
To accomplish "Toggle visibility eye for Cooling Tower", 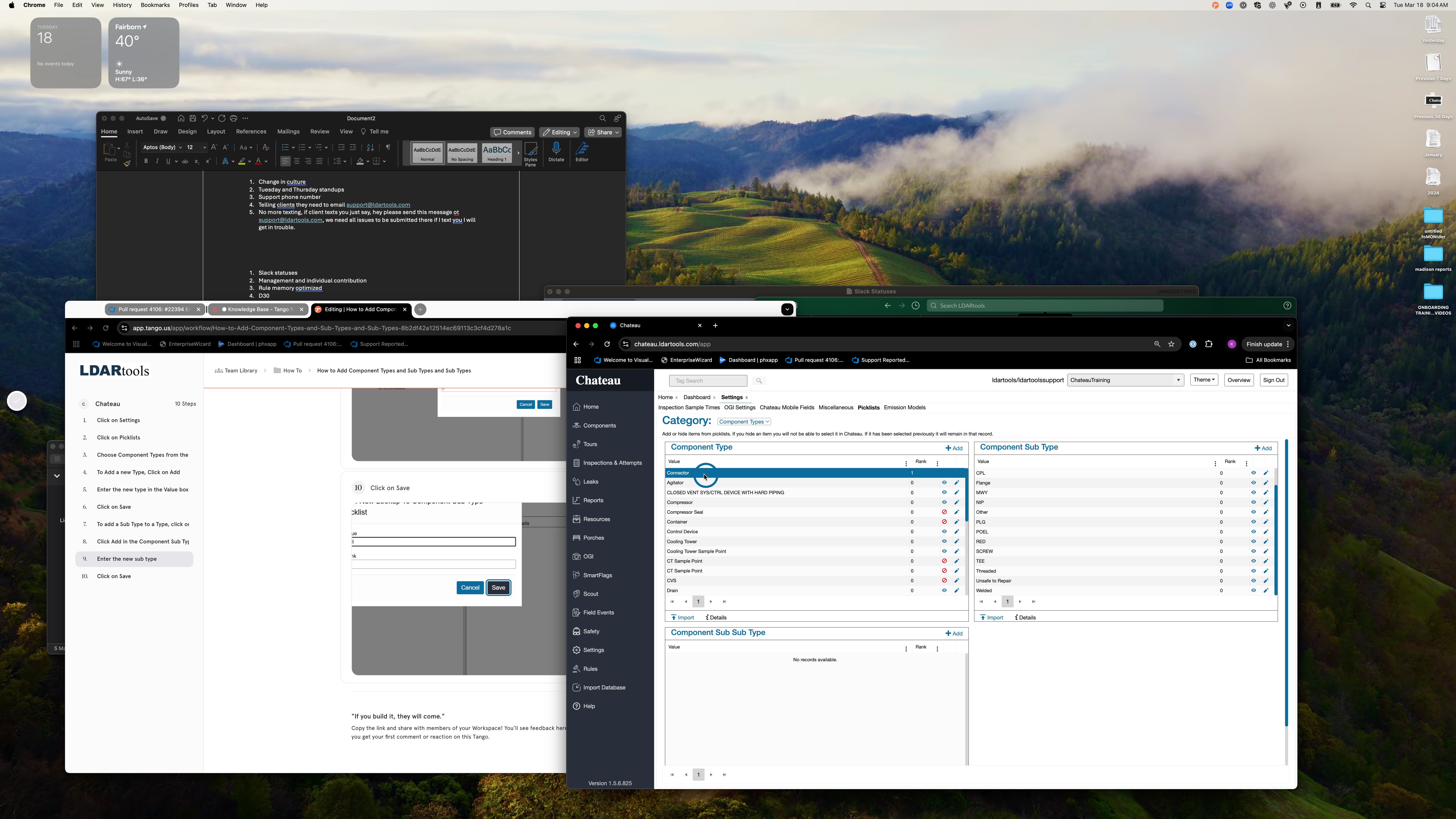I will (944, 541).
